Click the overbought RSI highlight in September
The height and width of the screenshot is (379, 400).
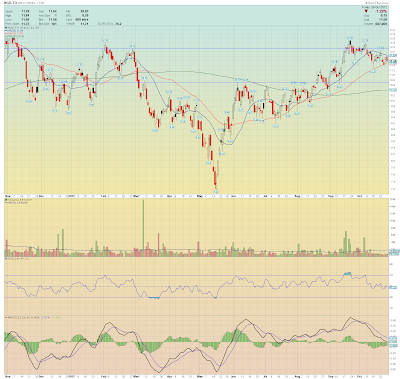point(348,273)
